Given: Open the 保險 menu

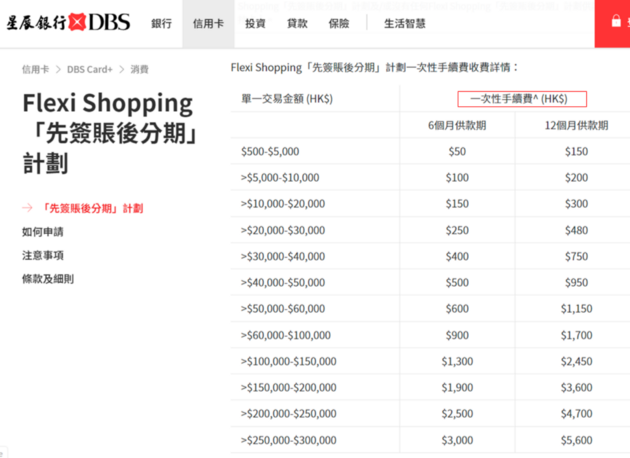Looking at the screenshot, I should point(339,24).
